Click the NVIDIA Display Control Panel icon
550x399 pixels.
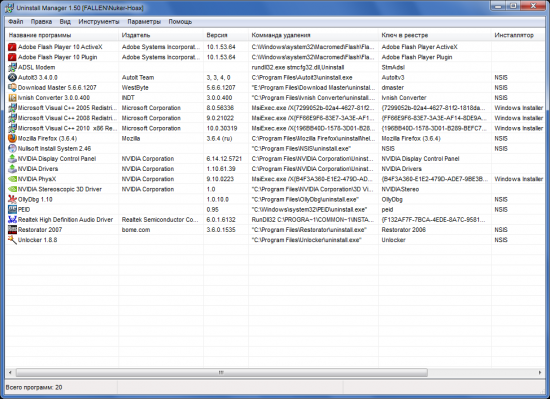point(12,159)
